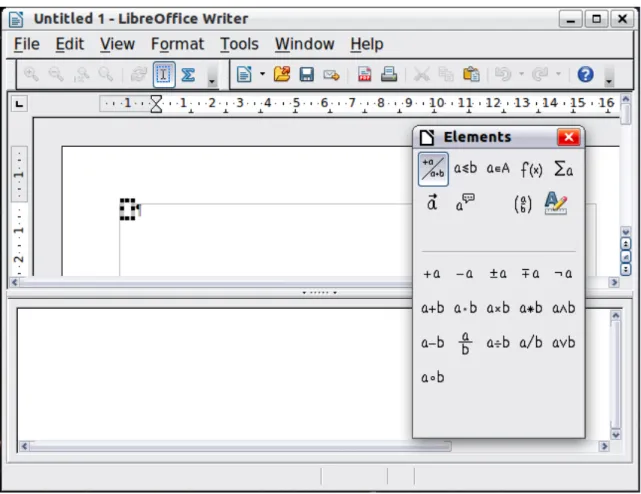Insert the a−b subtraction element
This screenshot has width=641, height=494.
click(x=433, y=343)
